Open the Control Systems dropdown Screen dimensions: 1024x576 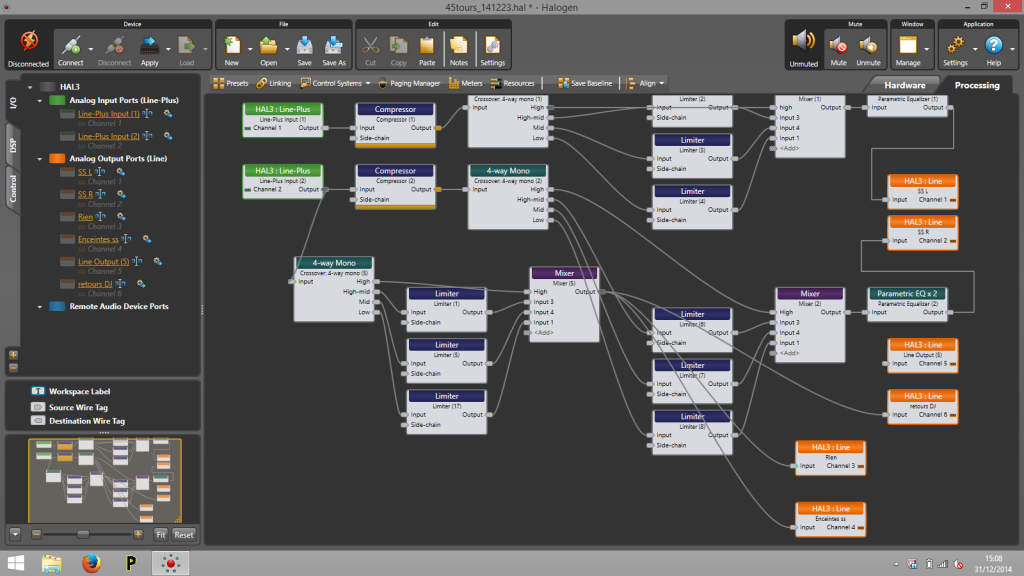(x=335, y=84)
